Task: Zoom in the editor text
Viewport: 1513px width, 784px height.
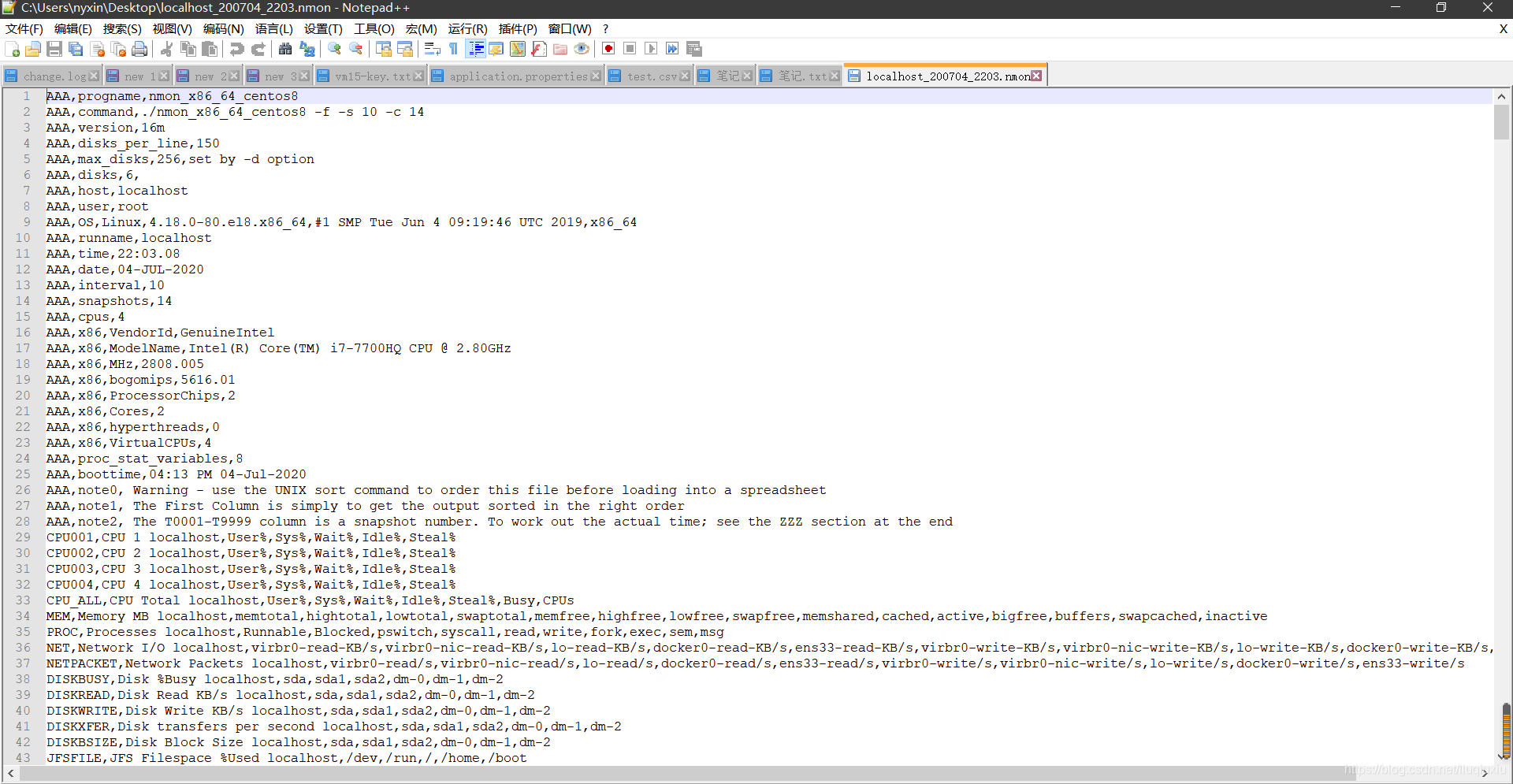Action: 335,49
